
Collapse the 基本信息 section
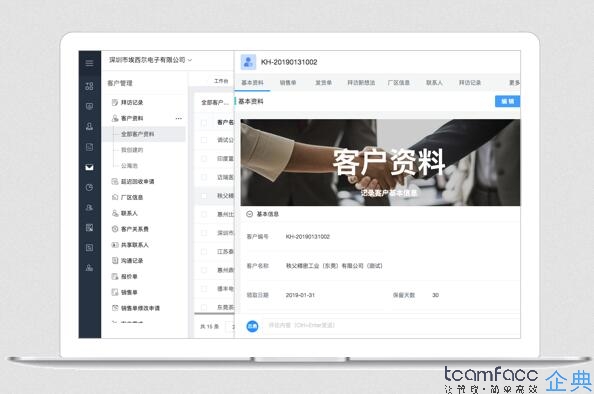pos(249,214)
